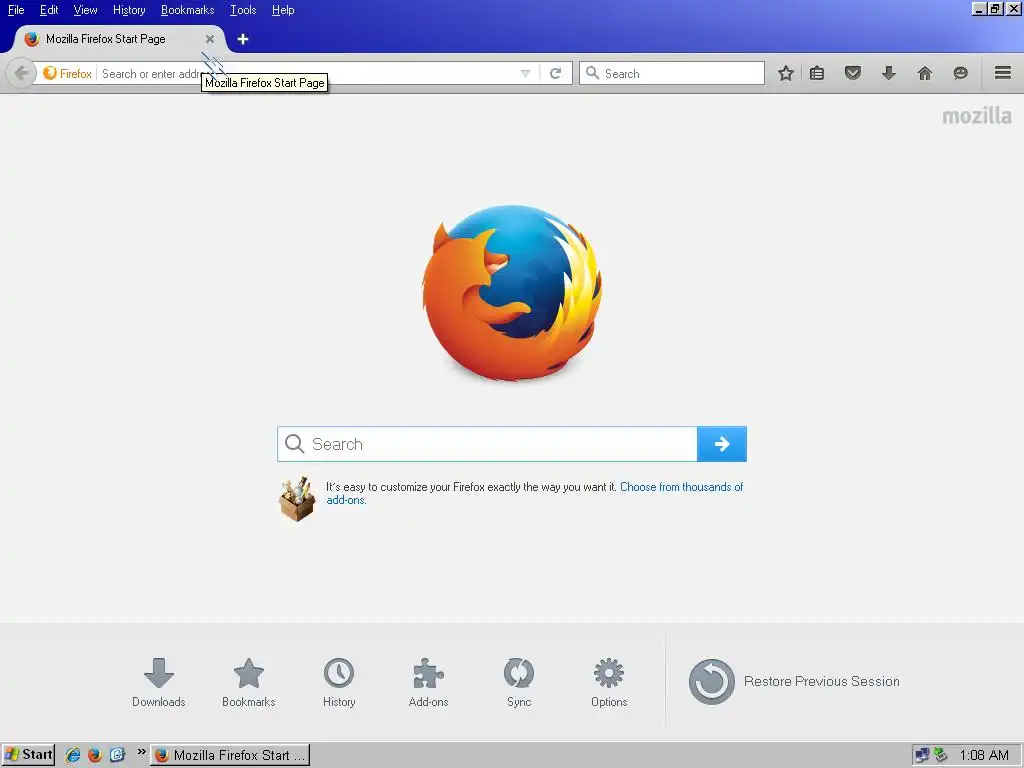This screenshot has width=1024, height=768.
Task: Bookmark this page with star icon
Action: pos(786,73)
